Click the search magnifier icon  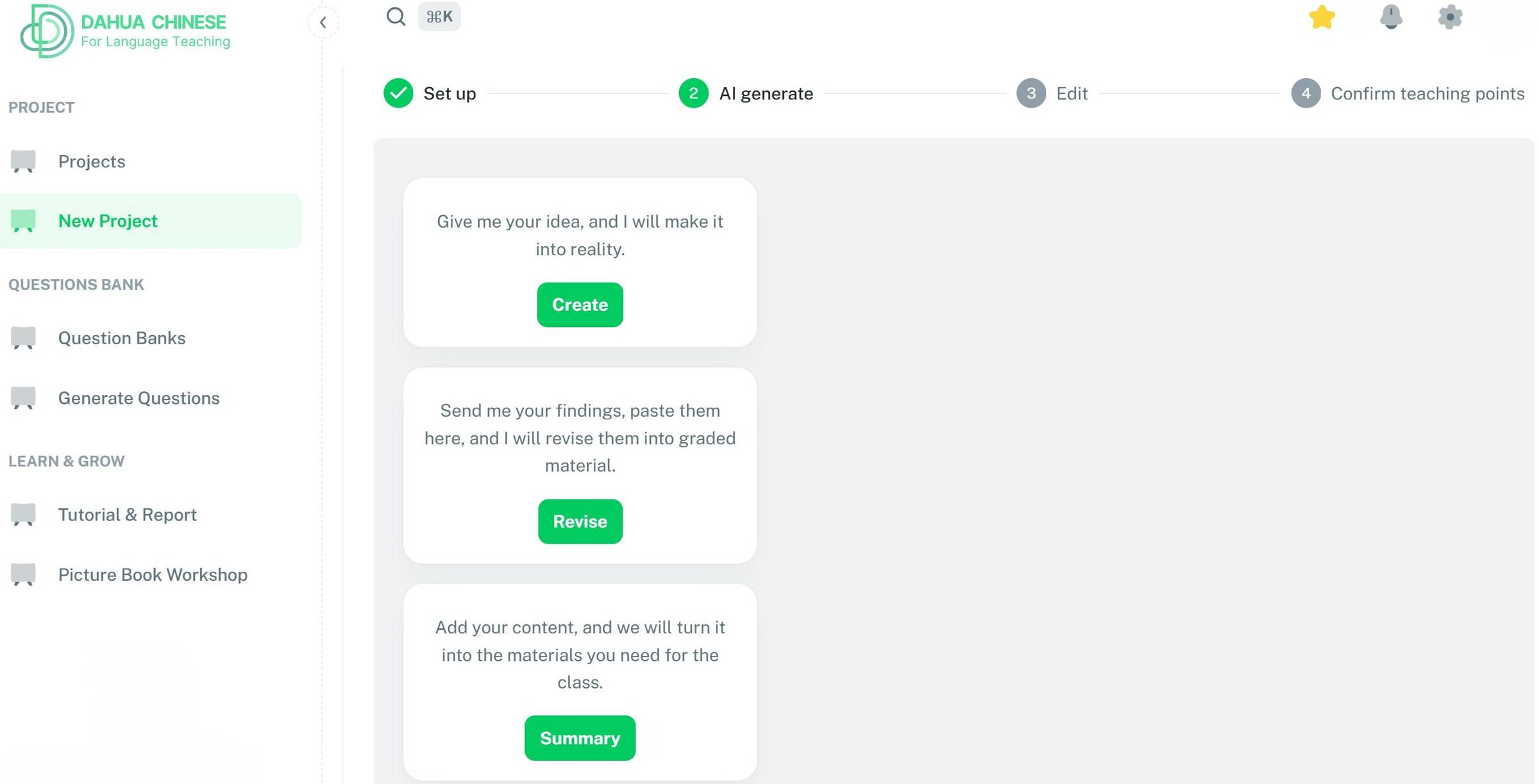tap(396, 17)
